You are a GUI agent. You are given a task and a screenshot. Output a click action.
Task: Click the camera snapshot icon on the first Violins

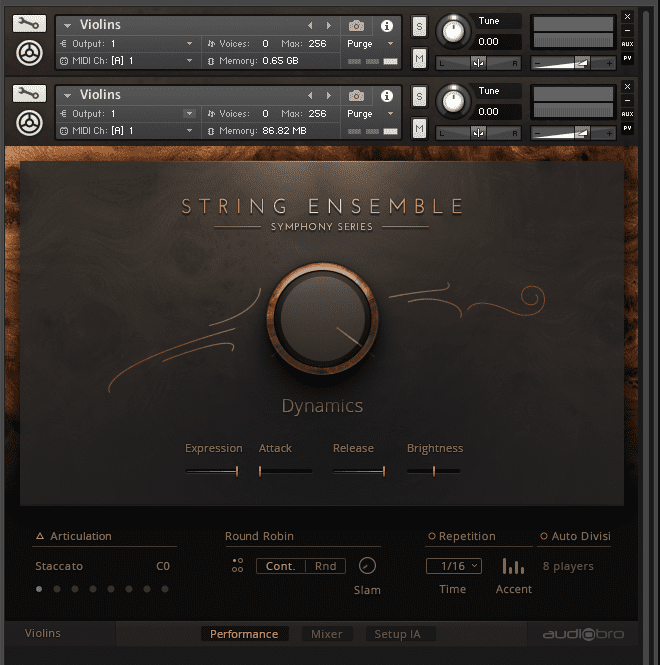(356, 26)
